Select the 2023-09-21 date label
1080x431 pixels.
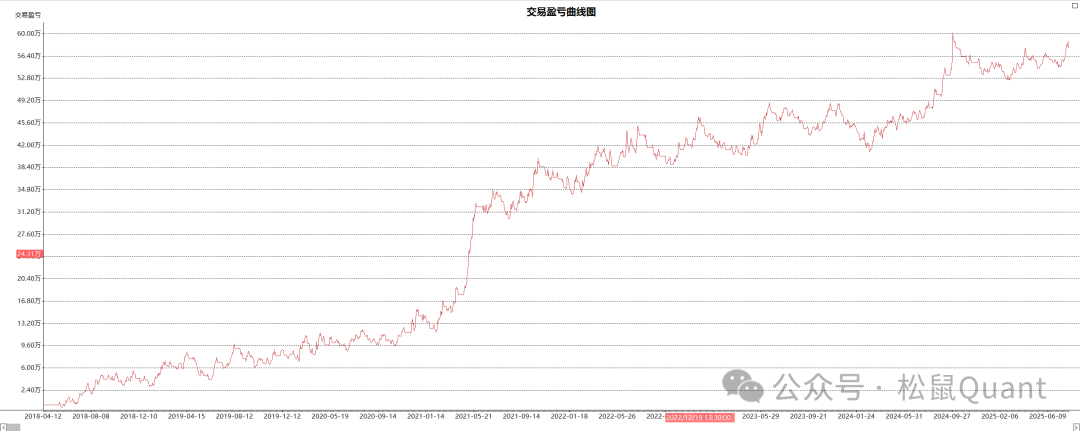click(809, 416)
